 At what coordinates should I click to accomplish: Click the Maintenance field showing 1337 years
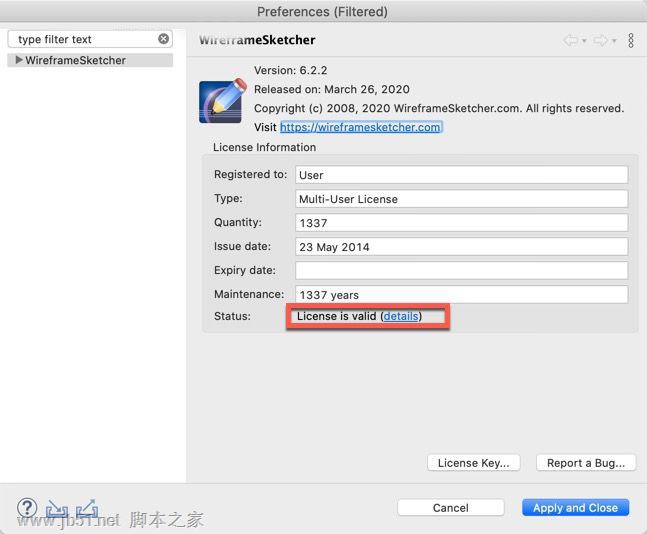[x=462, y=295]
